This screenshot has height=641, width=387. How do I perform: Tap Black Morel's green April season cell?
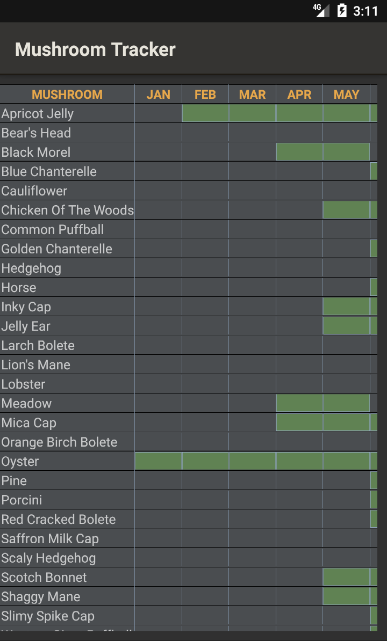[x=299, y=152]
